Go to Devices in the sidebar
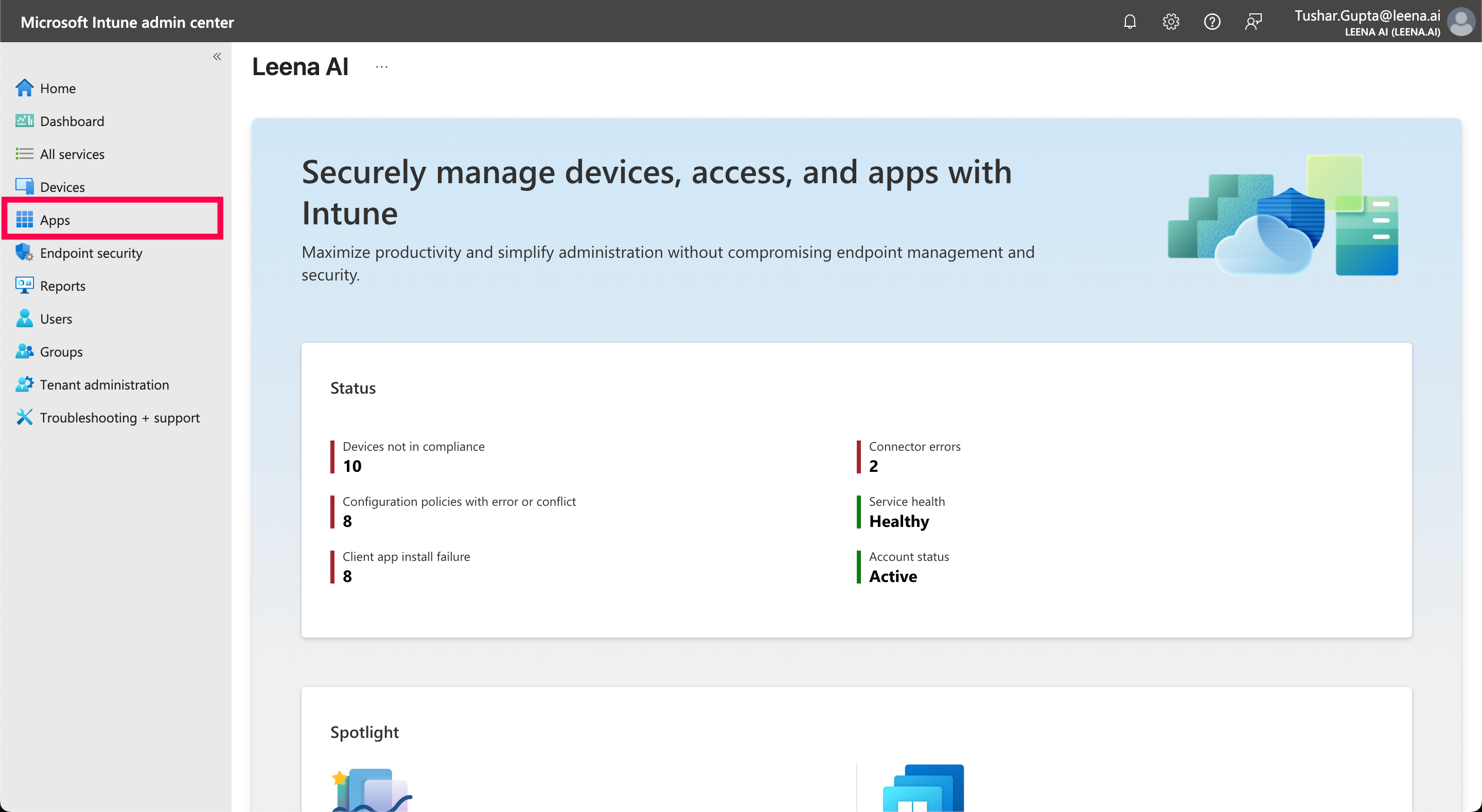 62,187
